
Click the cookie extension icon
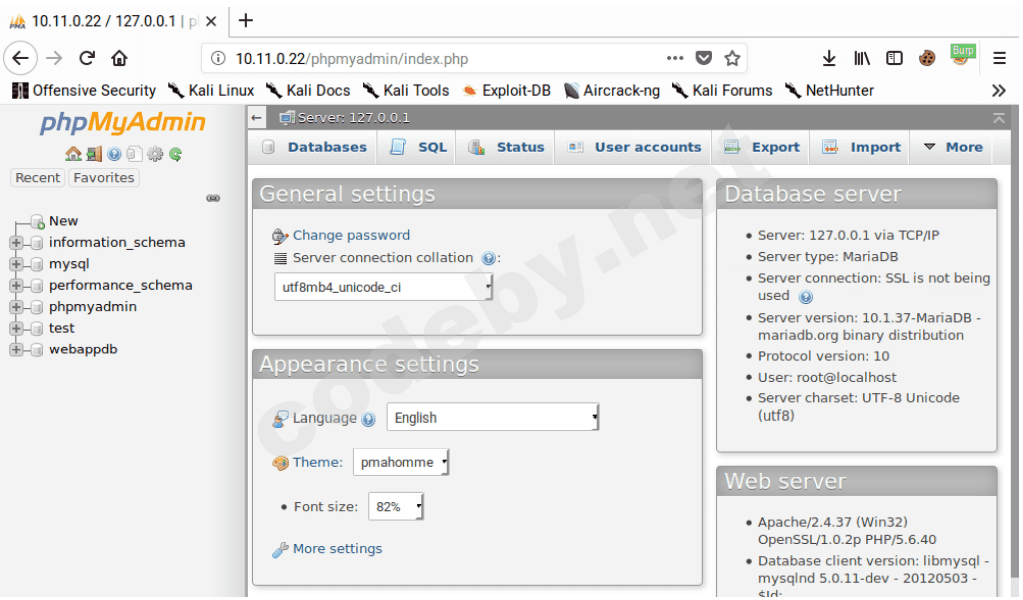(926, 58)
